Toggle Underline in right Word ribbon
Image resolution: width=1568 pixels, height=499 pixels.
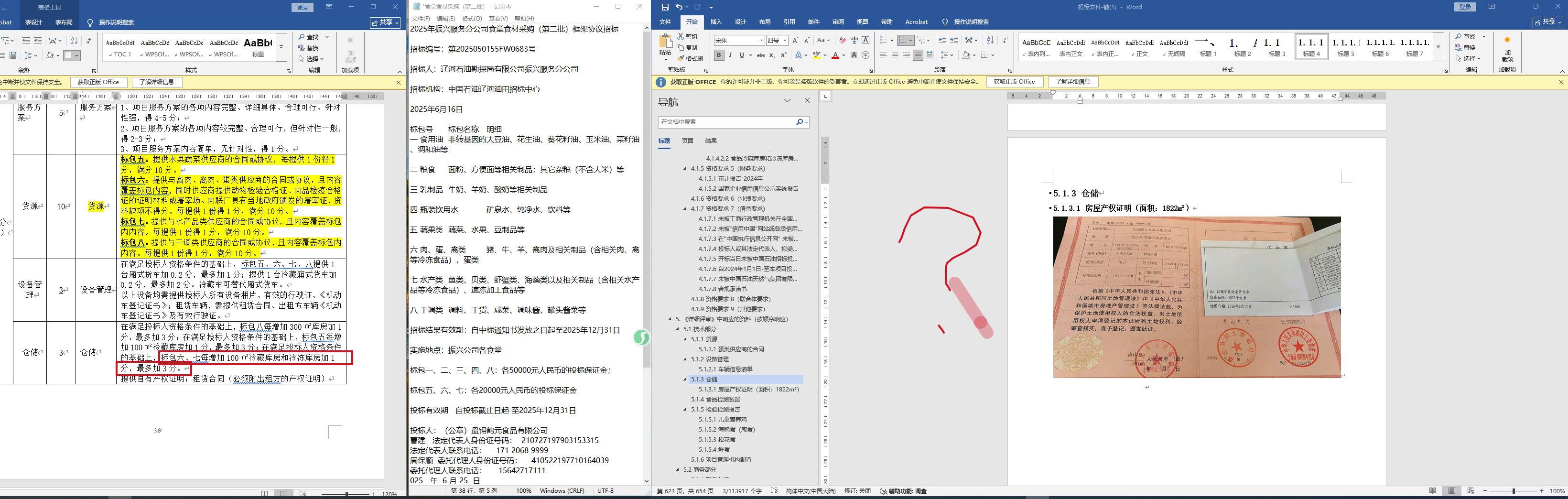(741, 55)
